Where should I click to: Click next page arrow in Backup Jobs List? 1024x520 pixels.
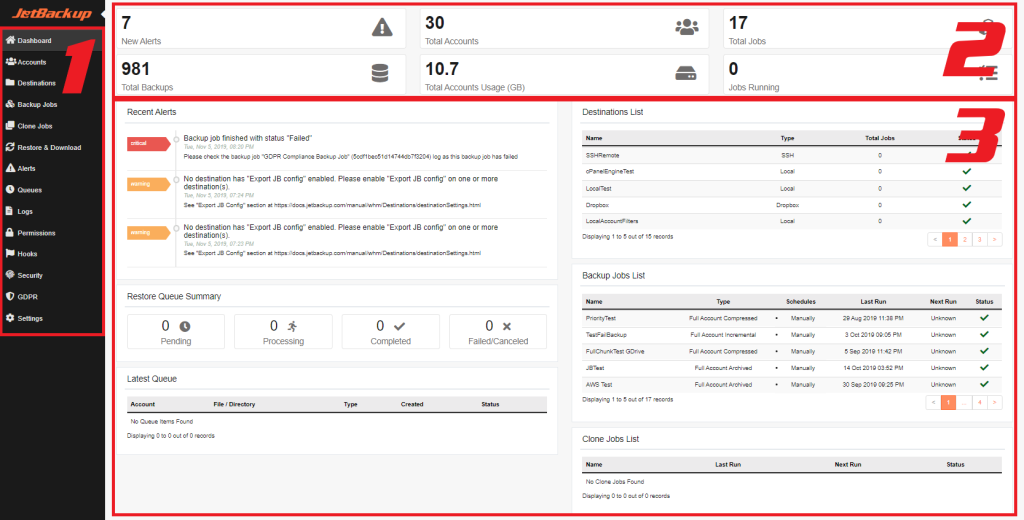pos(995,403)
